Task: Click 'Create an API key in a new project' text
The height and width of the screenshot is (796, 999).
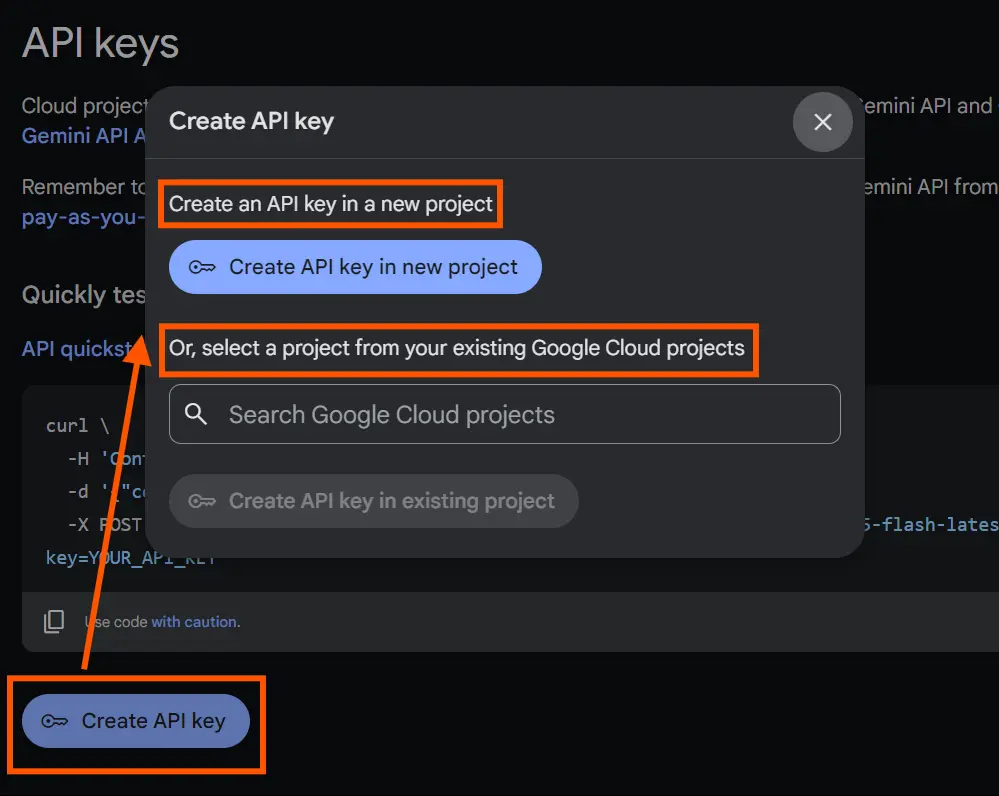Action: (x=331, y=204)
